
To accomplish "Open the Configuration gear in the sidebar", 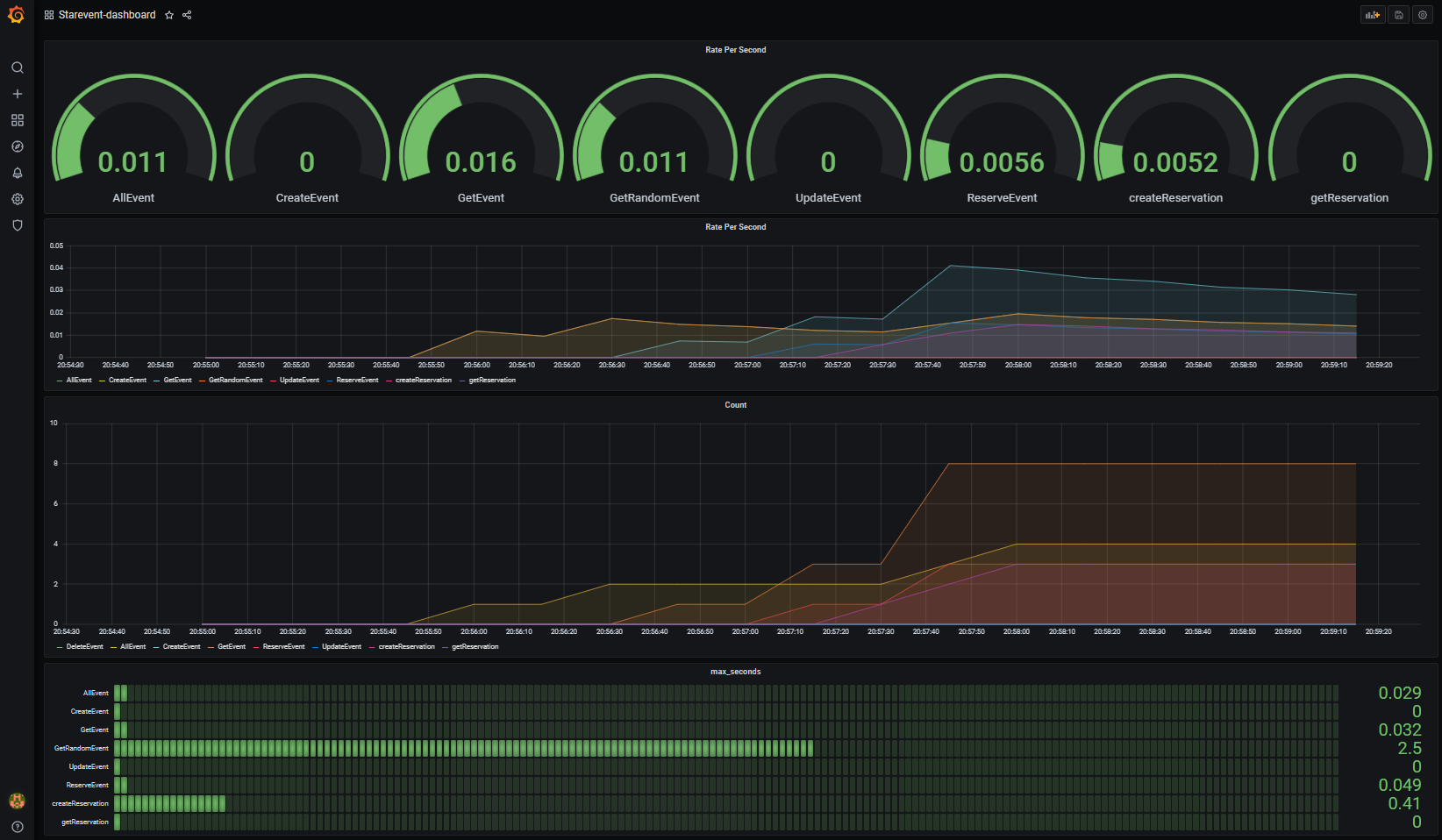I will click(17, 199).
